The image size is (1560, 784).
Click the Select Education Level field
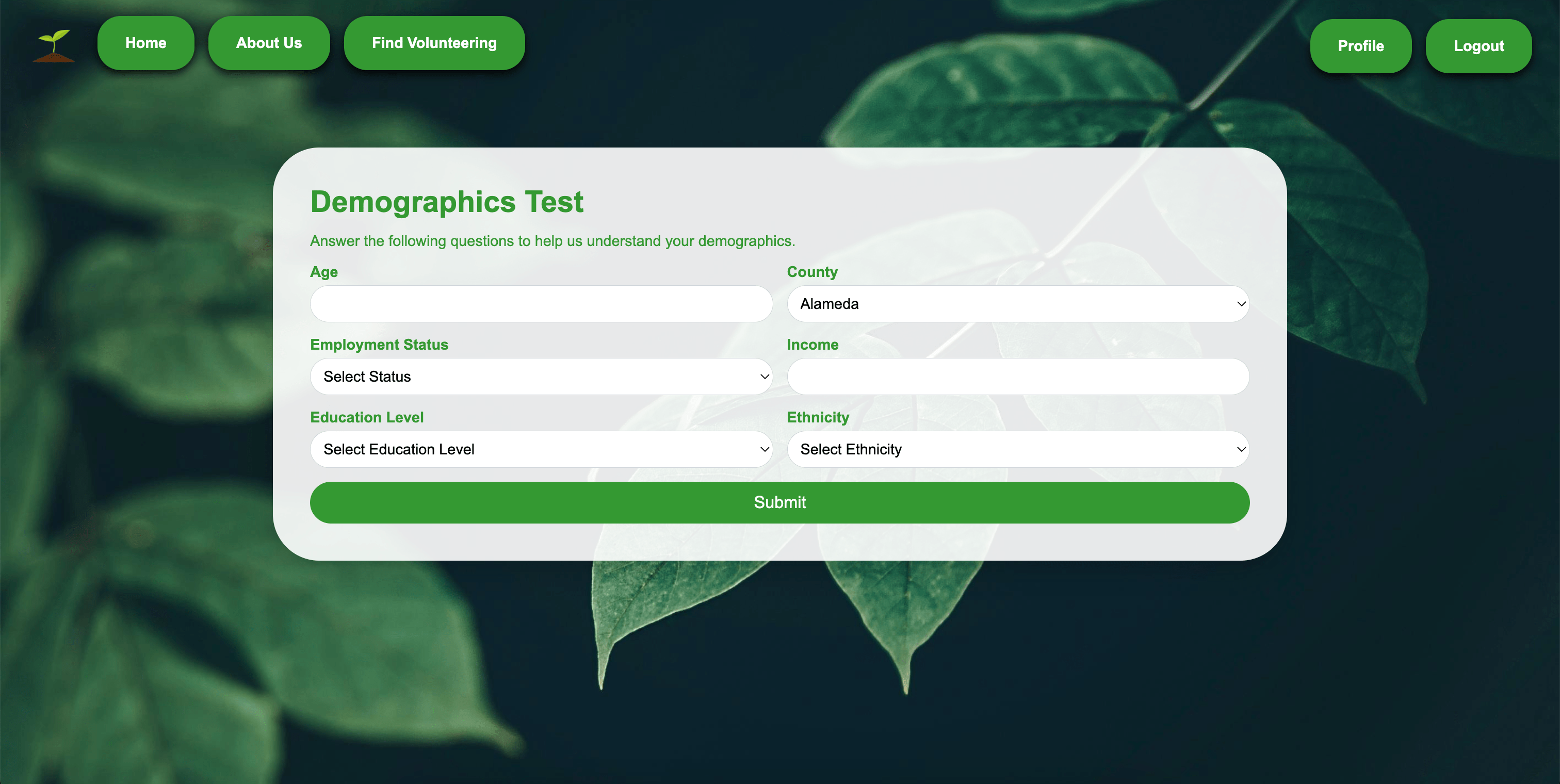(541, 449)
